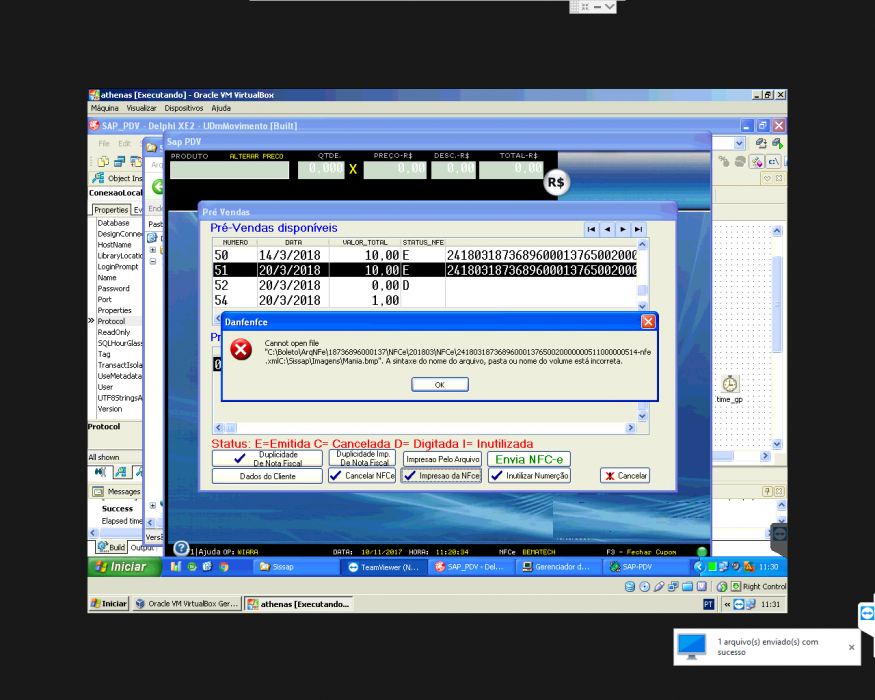Select Properties tab in Object Inspector
The height and width of the screenshot is (700, 875).
[111, 210]
